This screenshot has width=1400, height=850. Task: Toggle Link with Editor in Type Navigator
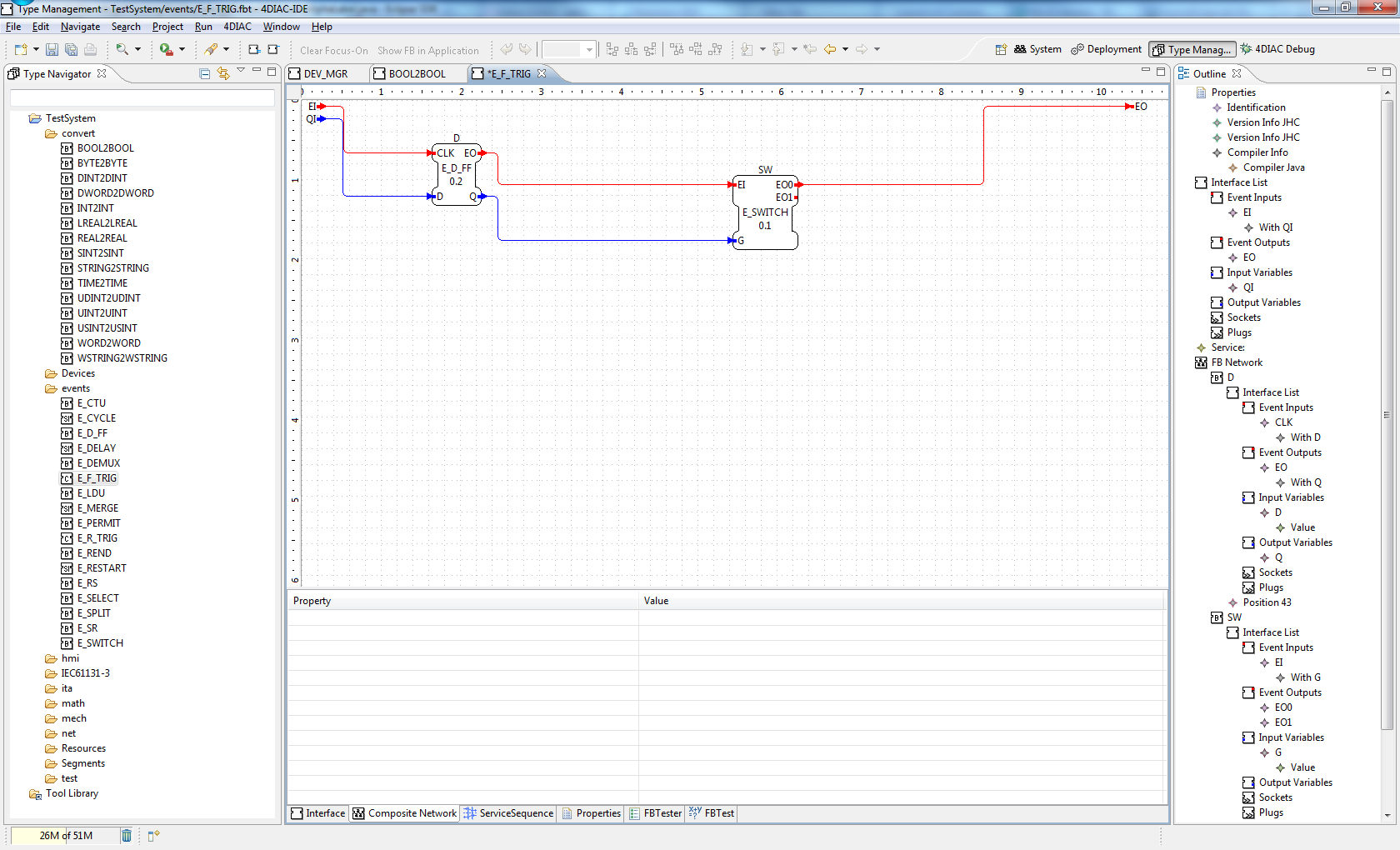point(222,73)
